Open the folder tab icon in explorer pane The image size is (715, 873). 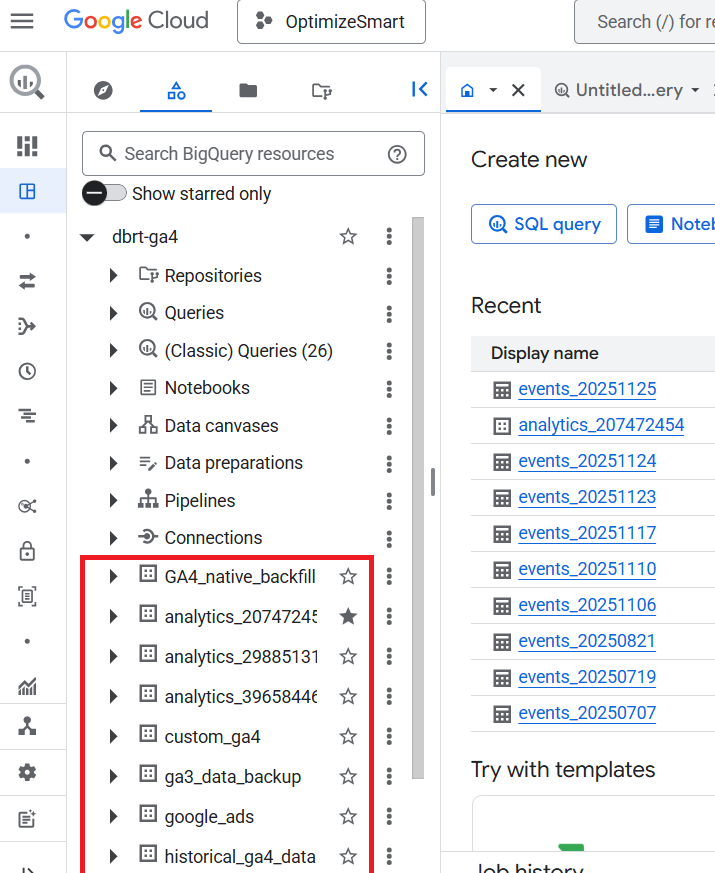[248, 90]
